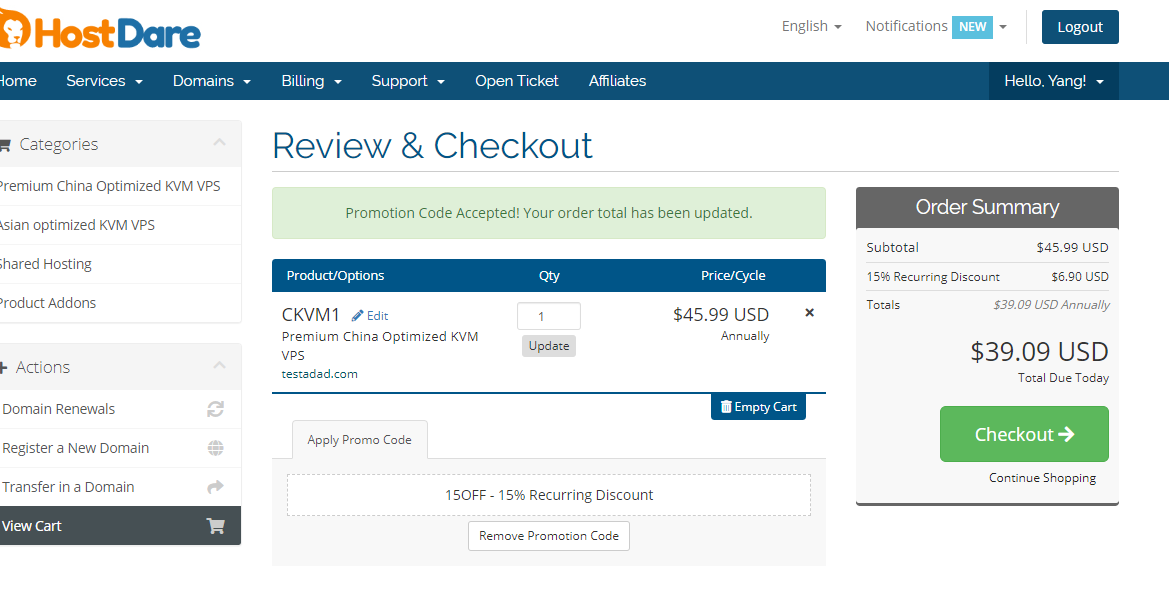Open the Services menu
The image size is (1169, 590).
tap(104, 81)
